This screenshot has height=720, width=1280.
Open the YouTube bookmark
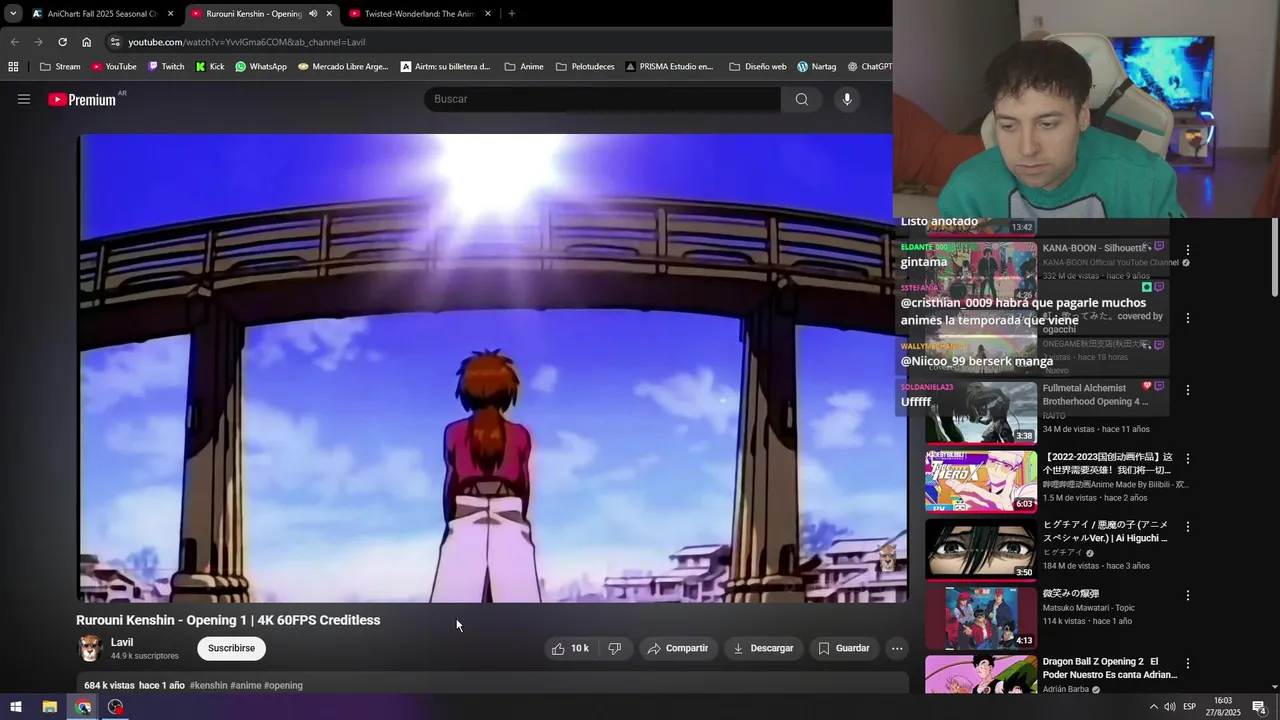[113, 67]
